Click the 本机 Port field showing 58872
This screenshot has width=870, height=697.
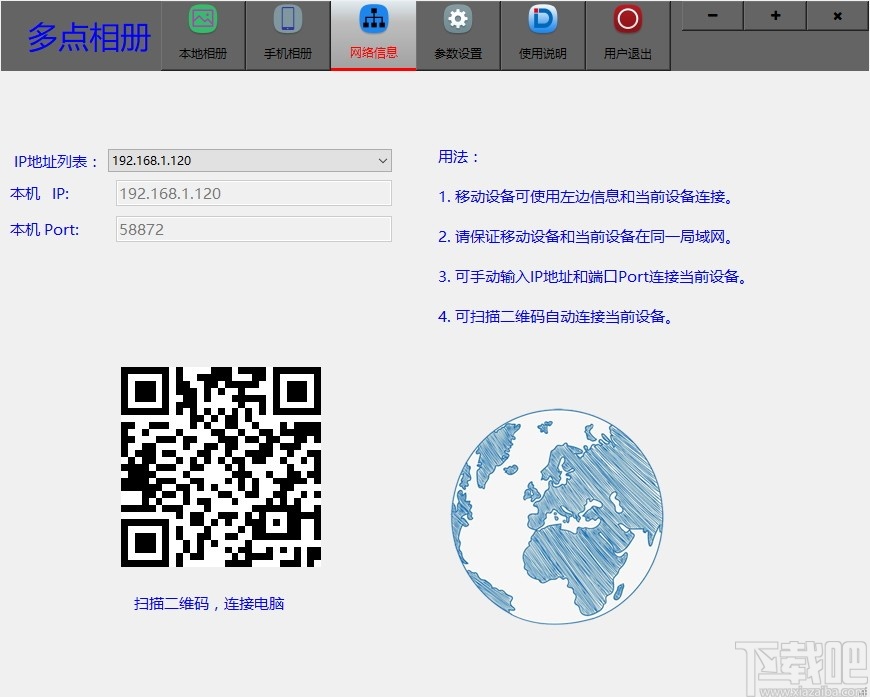point(253,229)
